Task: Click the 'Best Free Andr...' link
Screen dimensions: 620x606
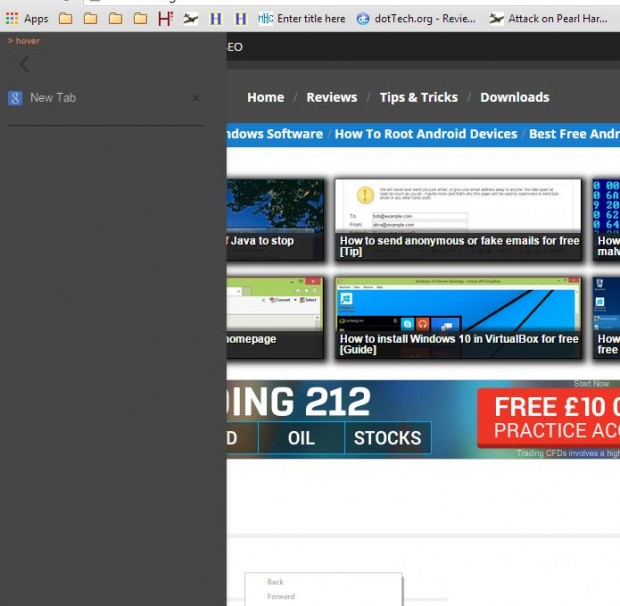Action: pyautogui.click(x=574, y=133)
